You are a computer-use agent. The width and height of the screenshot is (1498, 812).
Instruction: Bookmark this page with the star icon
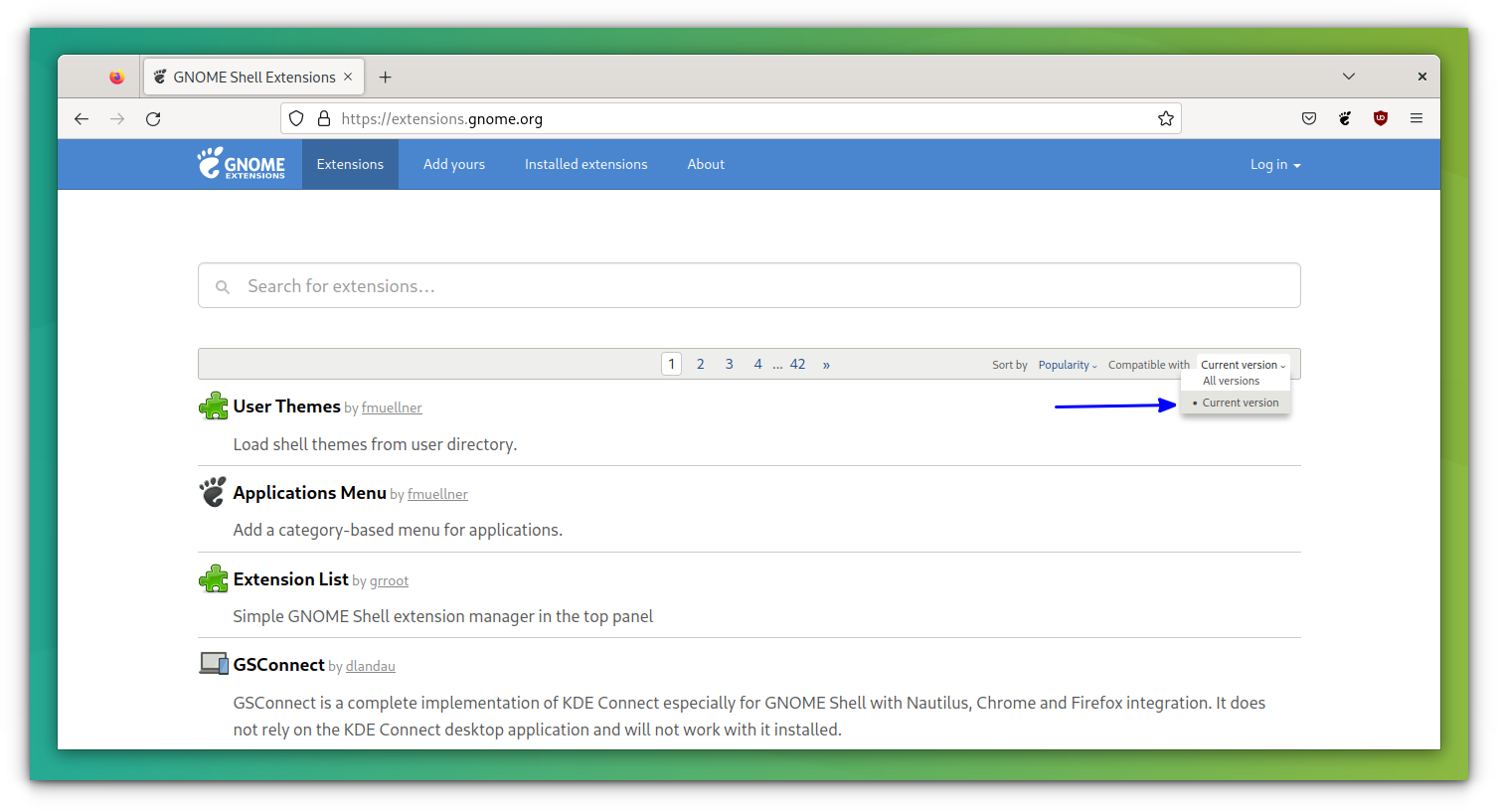point(1165,118)
